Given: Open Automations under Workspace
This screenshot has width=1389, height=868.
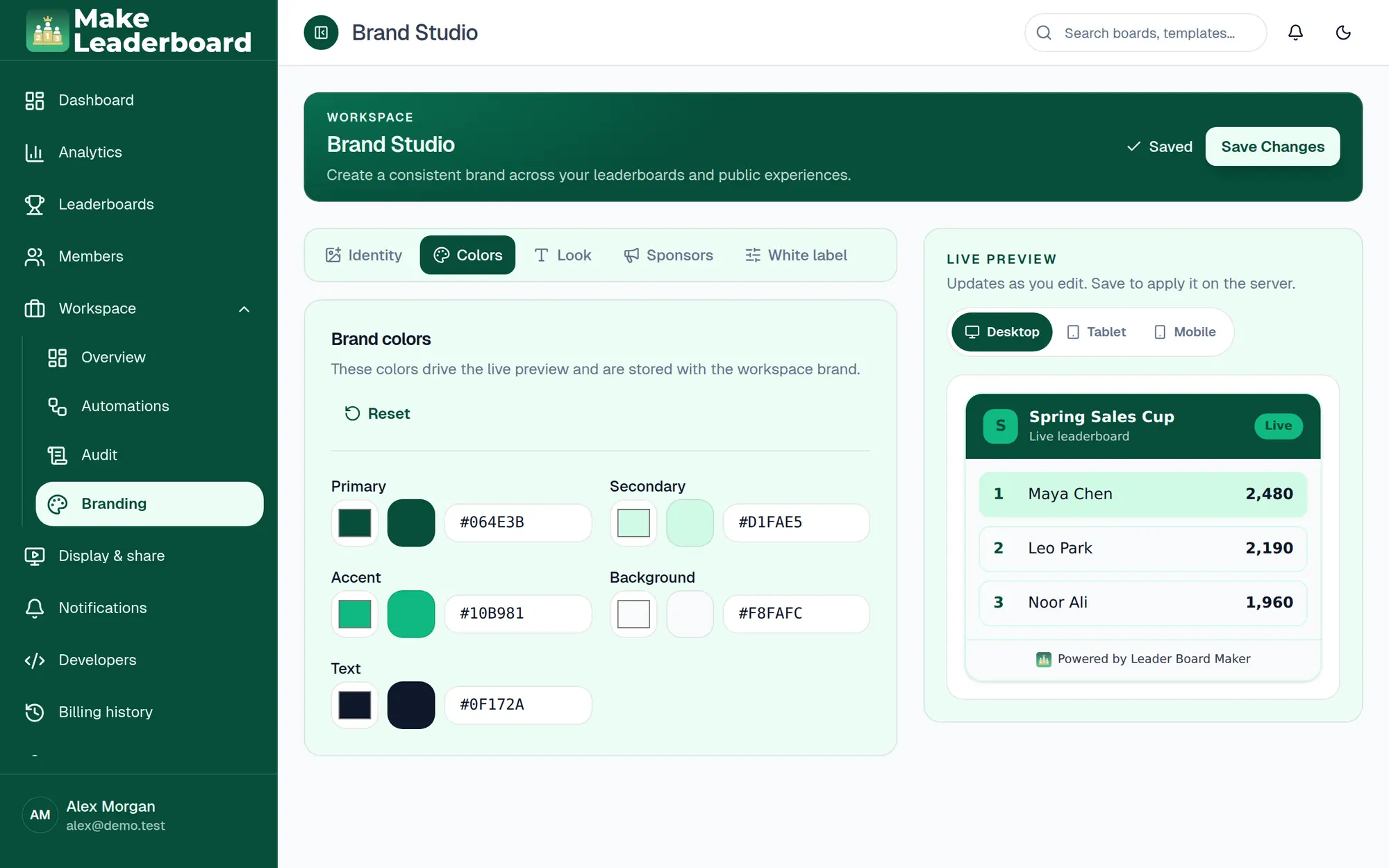Looking at the screenshot, I should point(149,406).
